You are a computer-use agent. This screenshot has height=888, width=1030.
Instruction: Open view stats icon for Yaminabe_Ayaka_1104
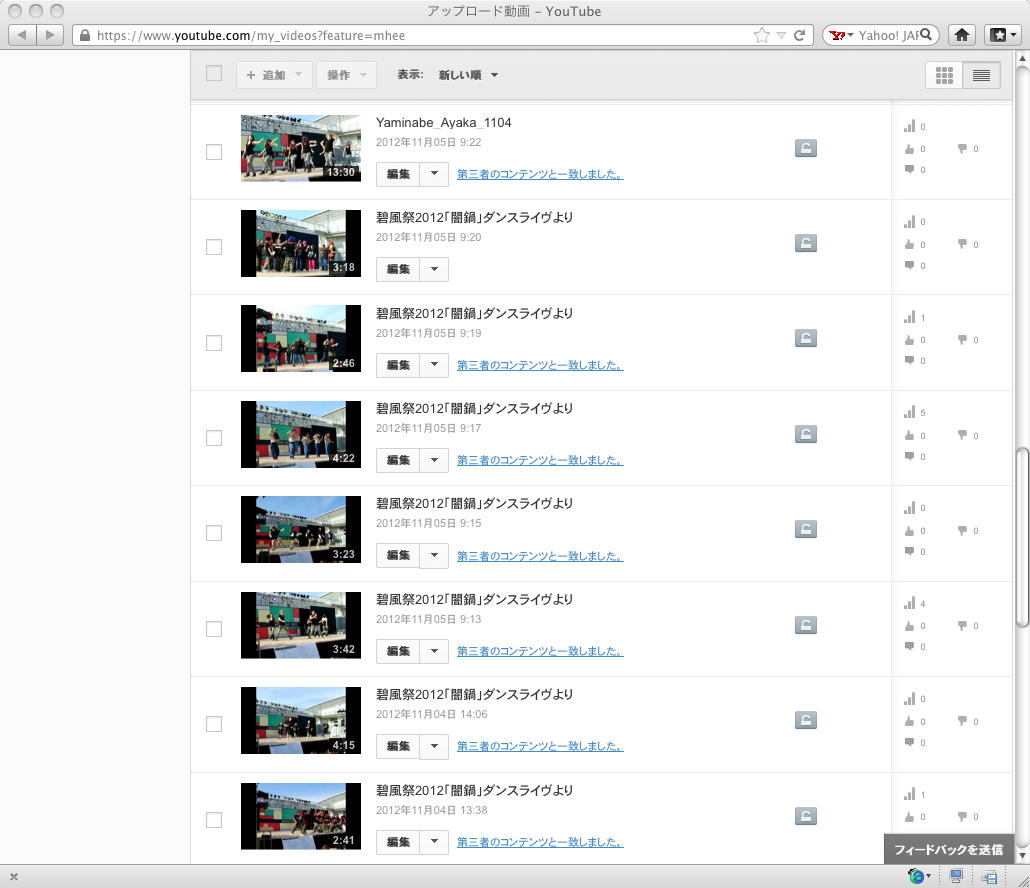[909, 126]
